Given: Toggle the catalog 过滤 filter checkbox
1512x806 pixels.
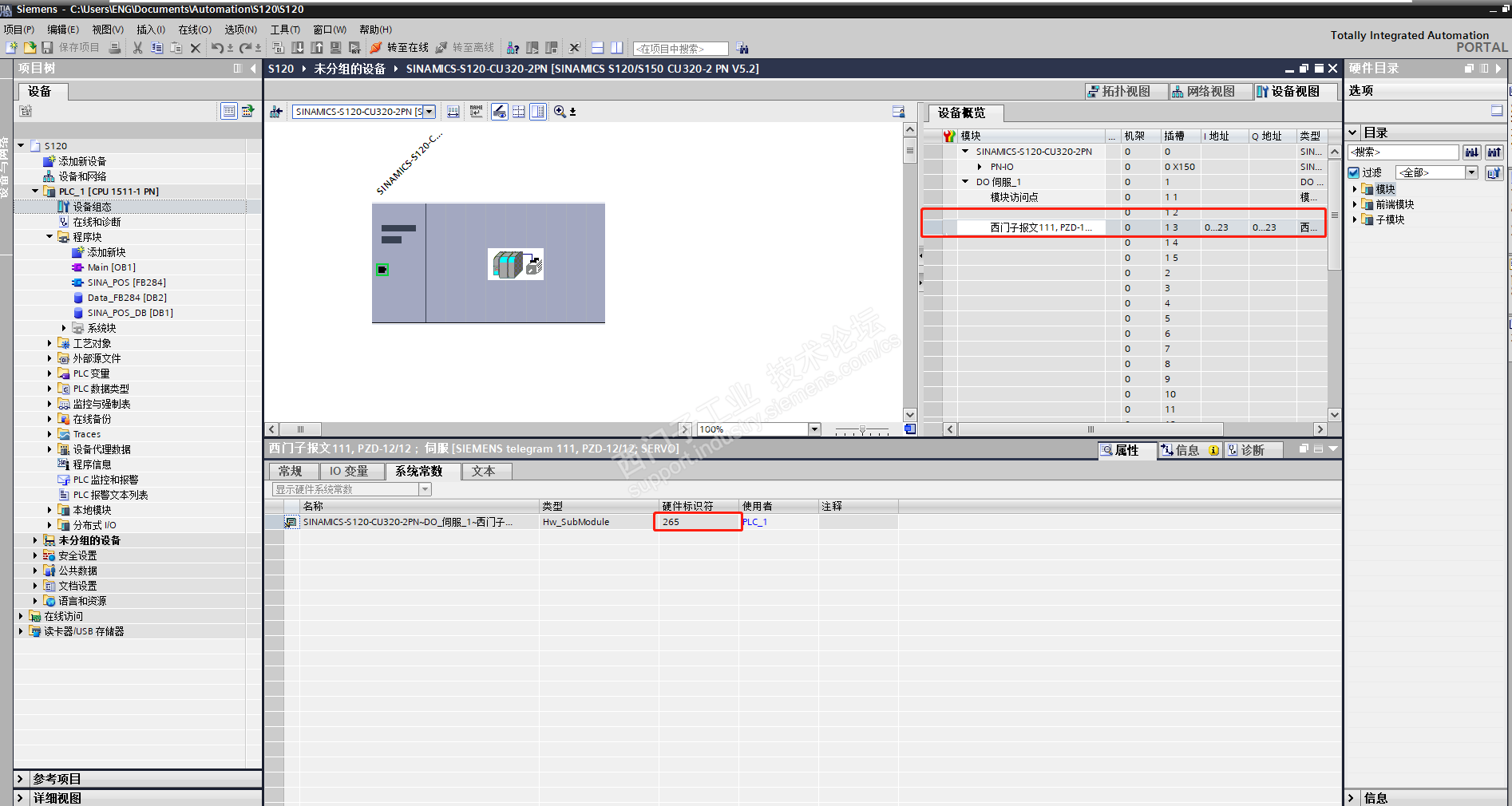Looking at the screenshot, I should (1354, 172).
